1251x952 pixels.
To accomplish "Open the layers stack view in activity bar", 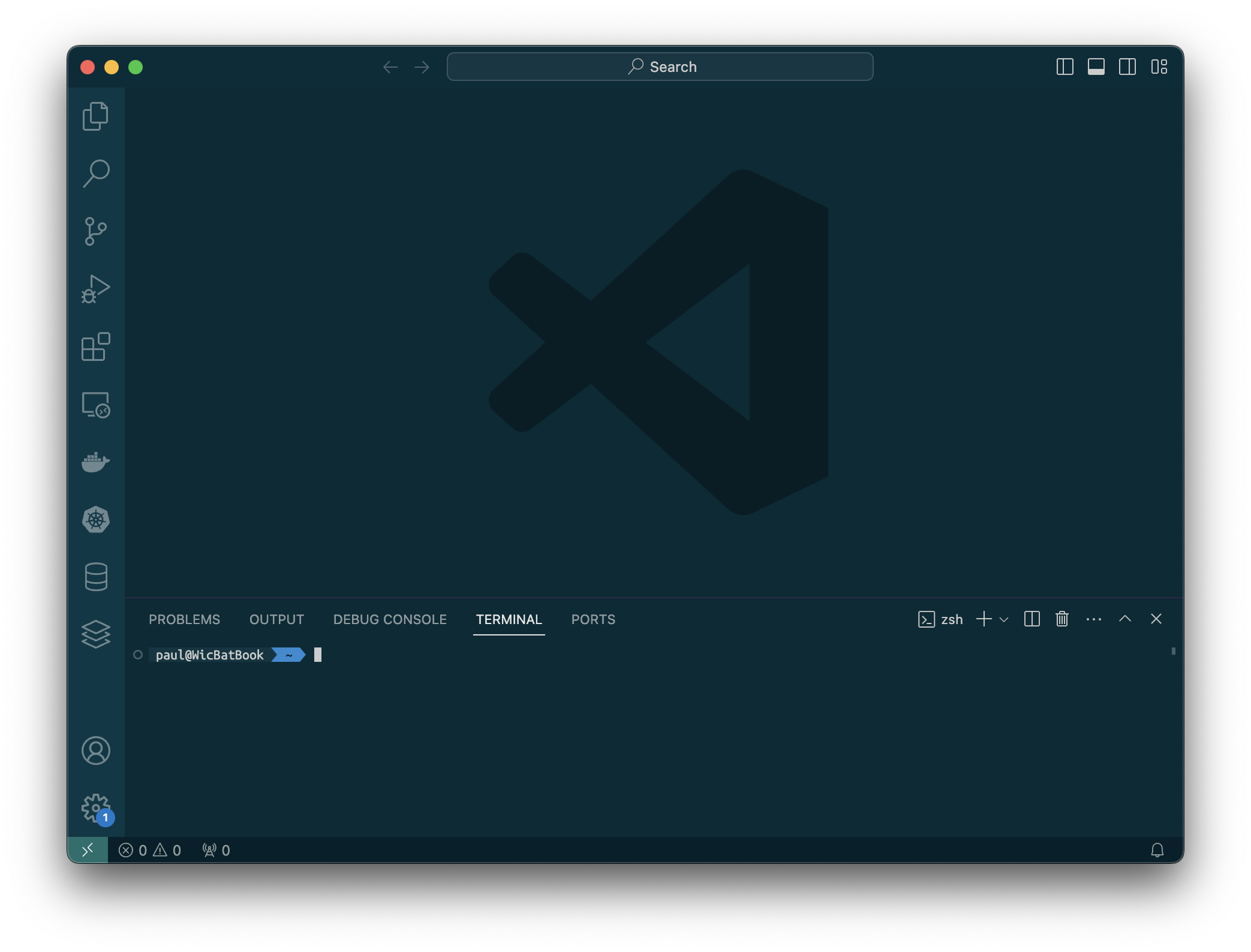I will pos(95,634).
